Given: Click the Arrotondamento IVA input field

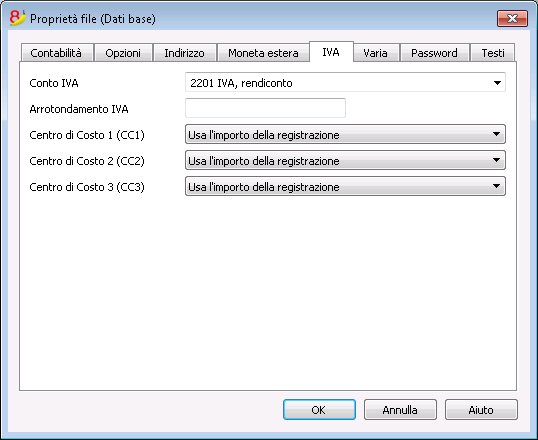Looking at the screenshot, I should [x=265, y=108].
